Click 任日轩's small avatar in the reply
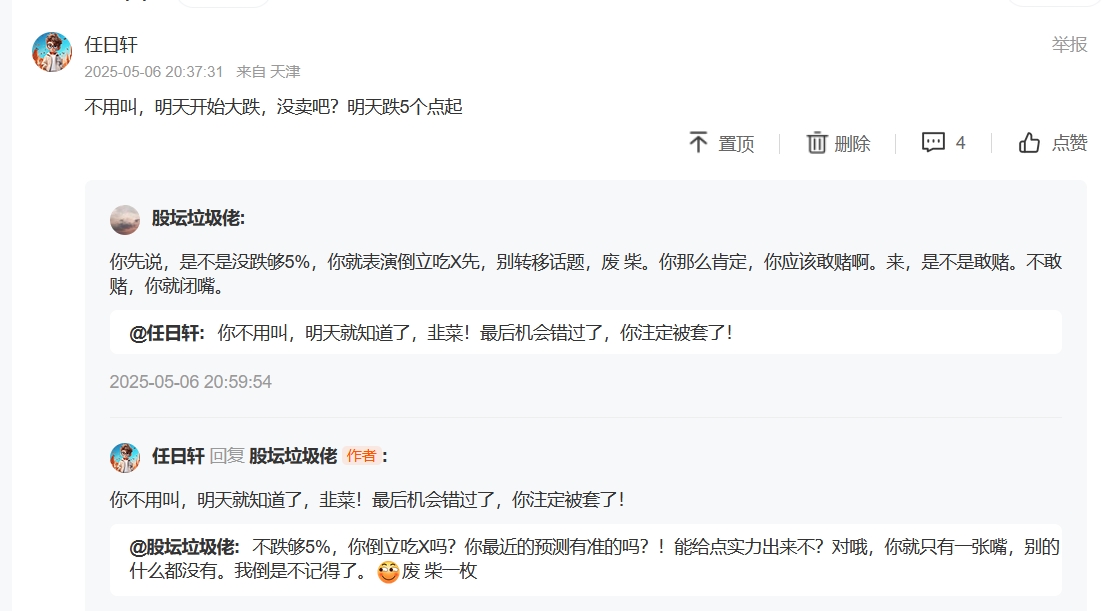 124,458
